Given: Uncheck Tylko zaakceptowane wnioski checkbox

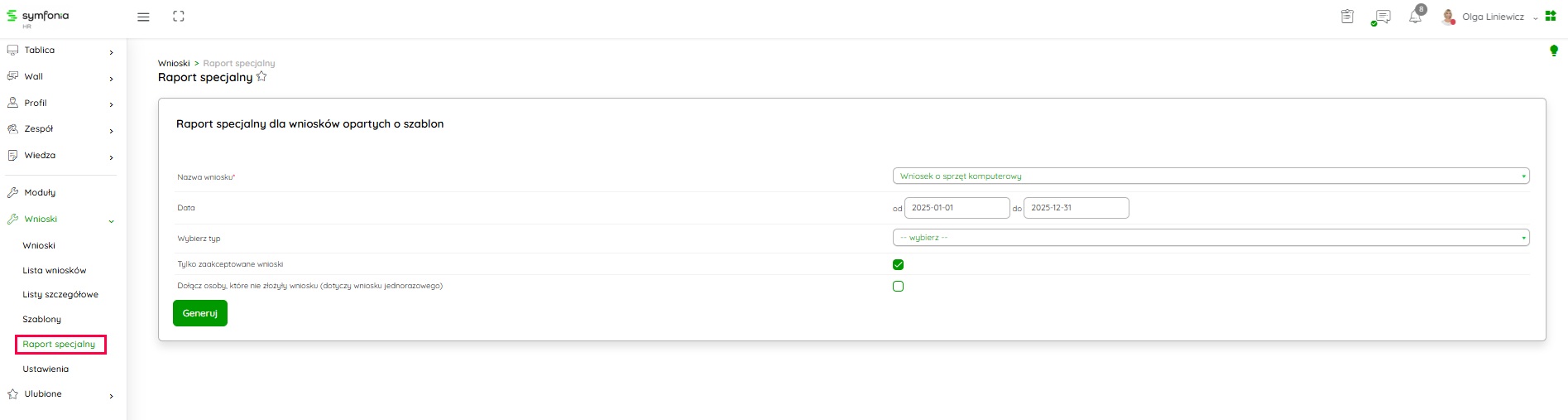Looking at the screenshot, I should (898, 265).
